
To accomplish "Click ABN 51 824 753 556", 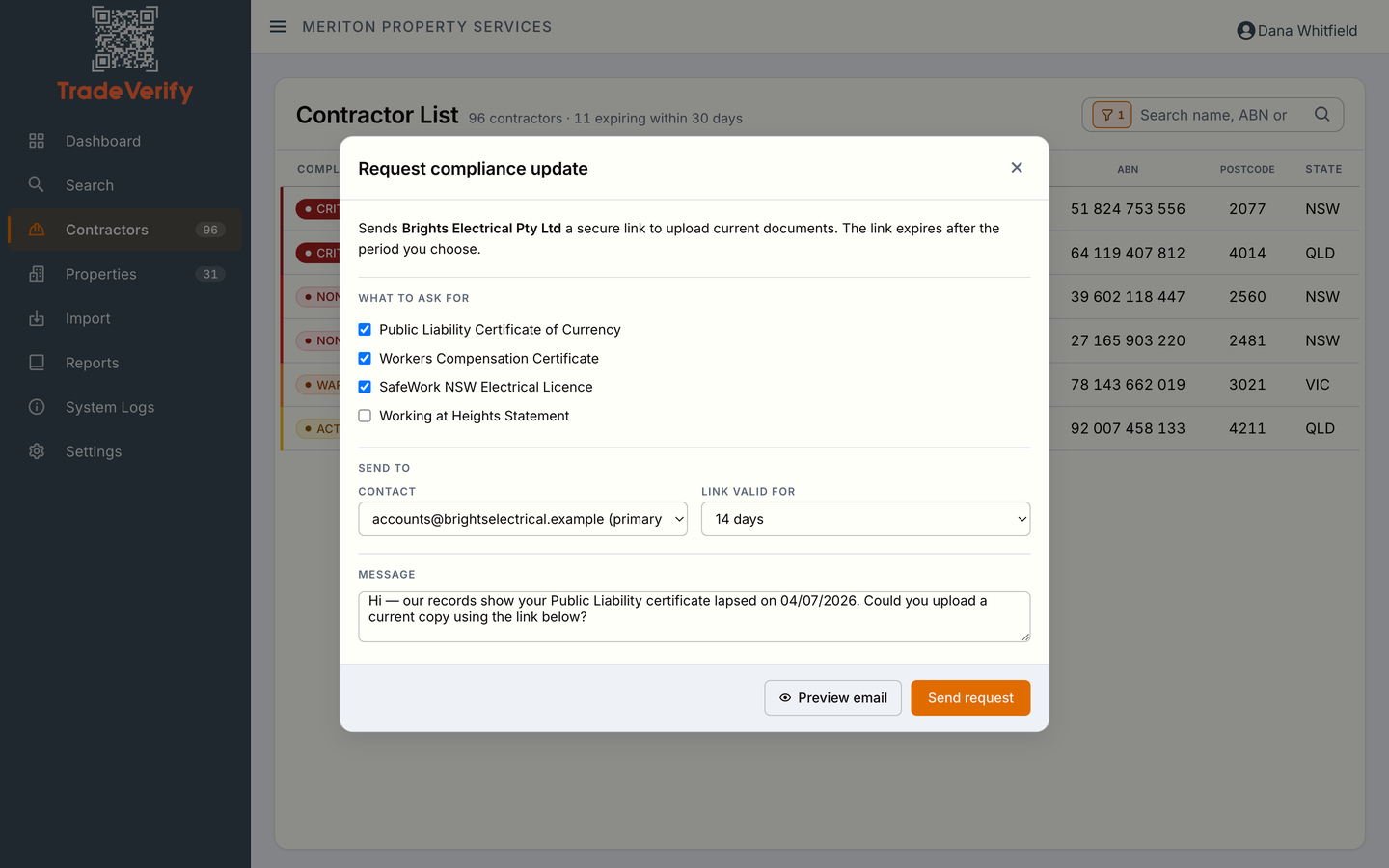I will click(x=1128, y=209).
